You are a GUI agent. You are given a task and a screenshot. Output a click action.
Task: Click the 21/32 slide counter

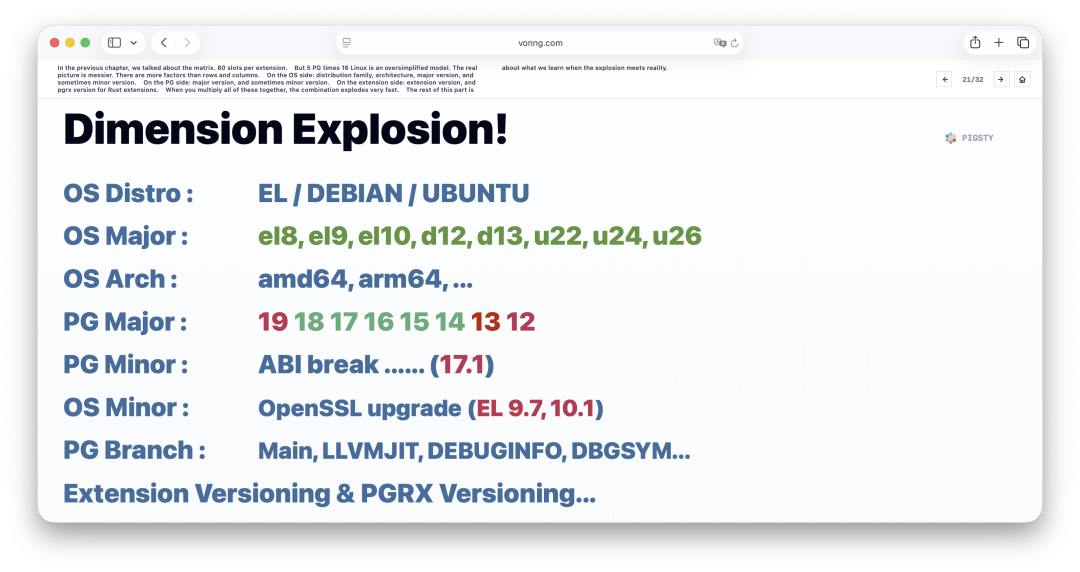(x=973, y=79)
